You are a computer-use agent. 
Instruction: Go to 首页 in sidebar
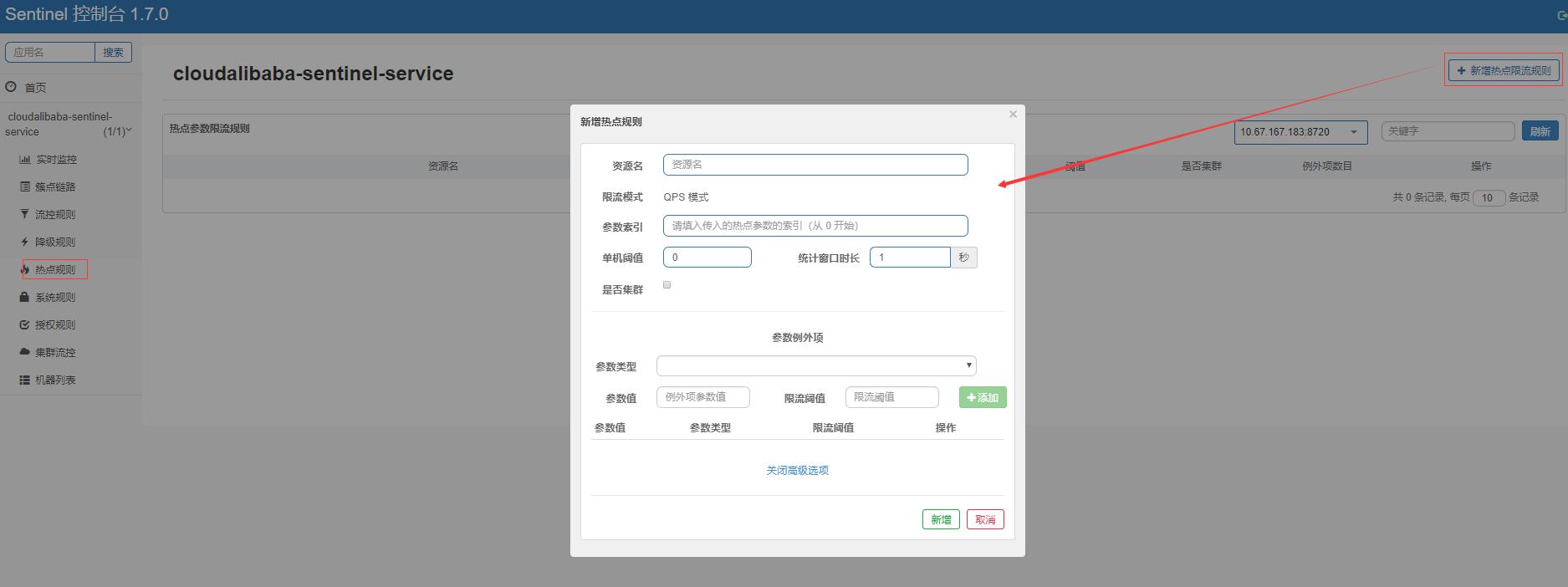point(35,87)
